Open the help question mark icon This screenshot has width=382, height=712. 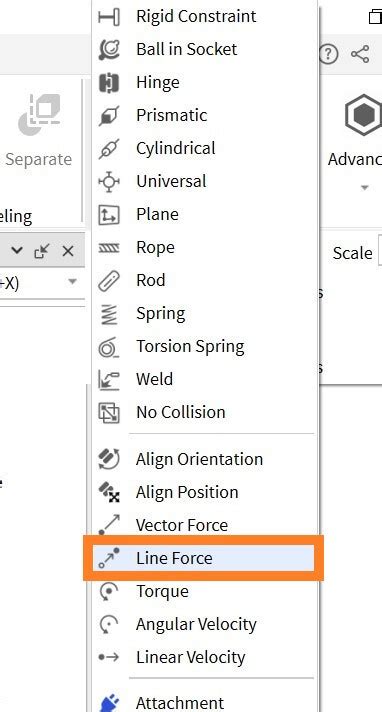(x=328, y=54)
